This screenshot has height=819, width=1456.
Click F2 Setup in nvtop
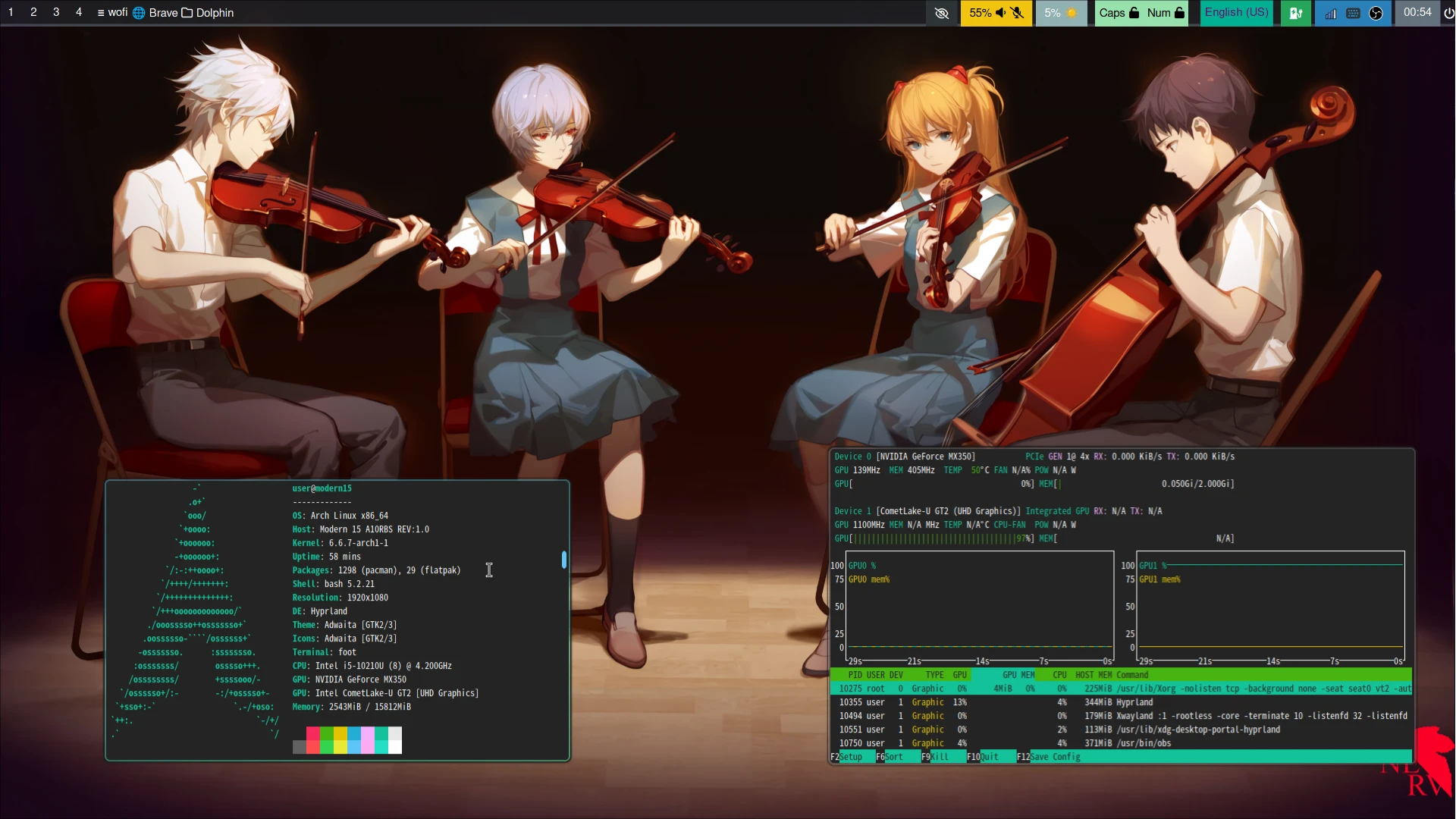click(846, 757)
